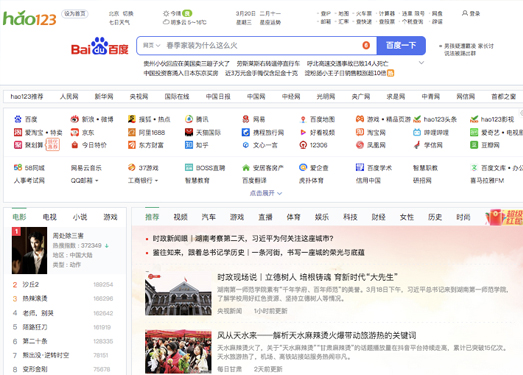
Task: Switch to the 电视 tab
Action: 49,217
